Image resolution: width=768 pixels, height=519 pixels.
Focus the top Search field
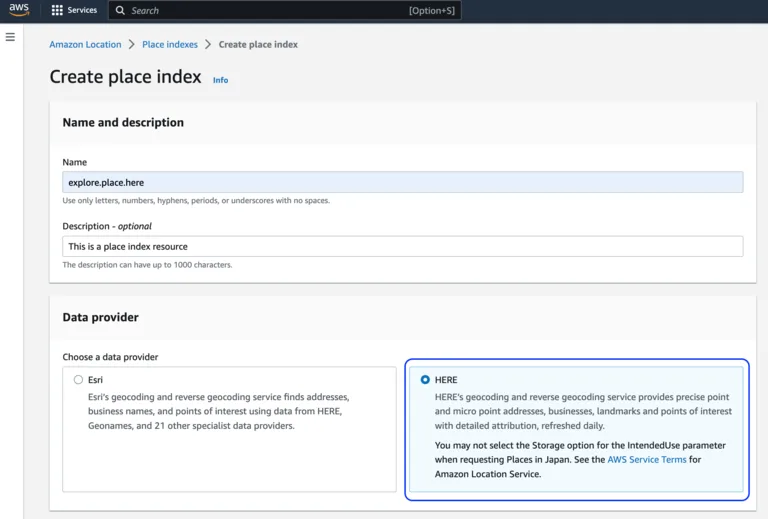(x=285, y=10)
